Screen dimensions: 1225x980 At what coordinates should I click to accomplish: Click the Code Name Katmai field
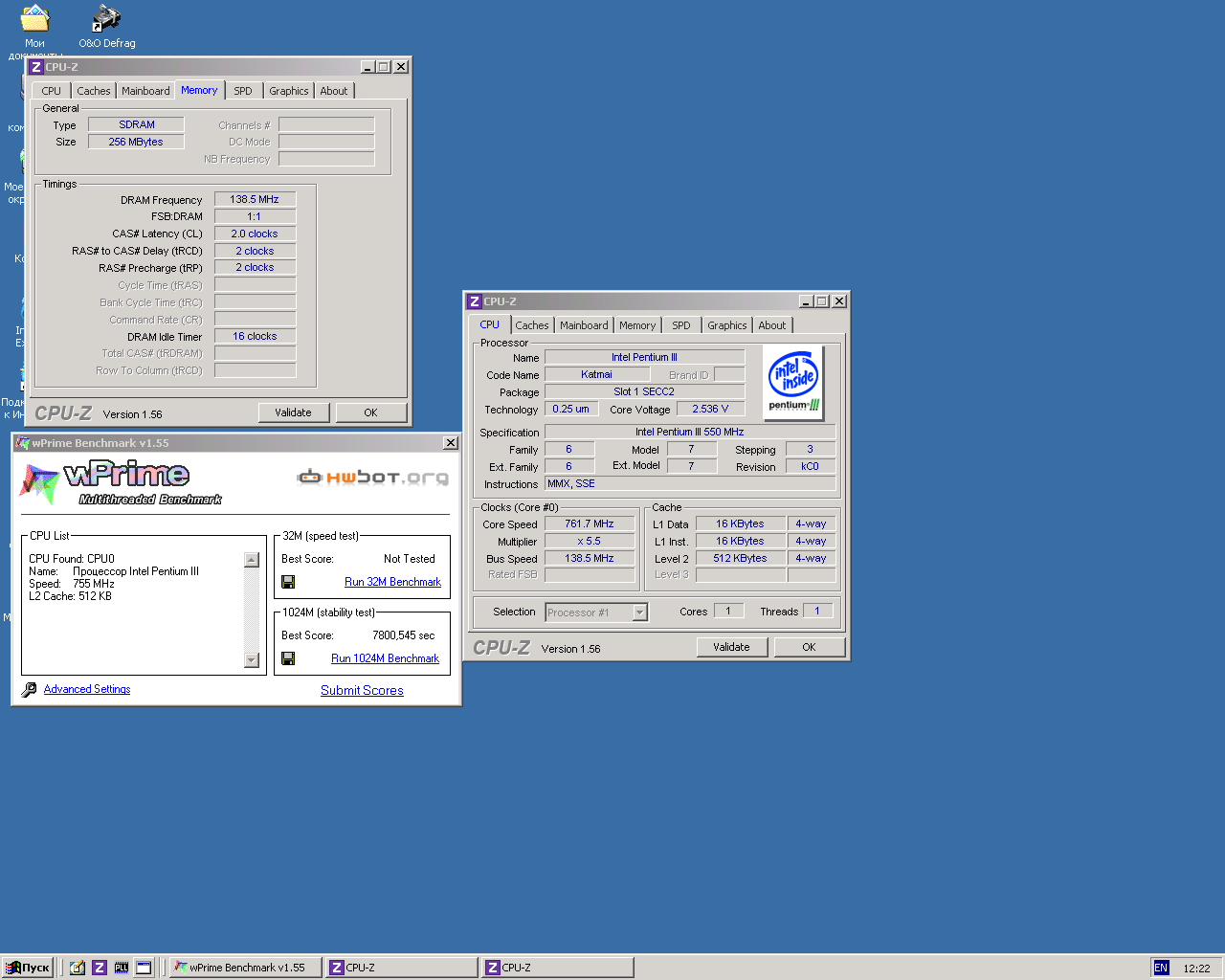tap(597, 374)
